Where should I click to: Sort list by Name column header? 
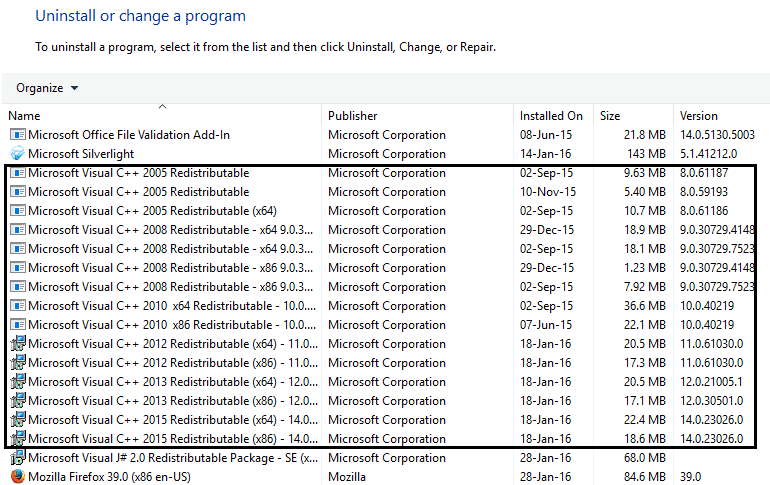pos(24,116)
